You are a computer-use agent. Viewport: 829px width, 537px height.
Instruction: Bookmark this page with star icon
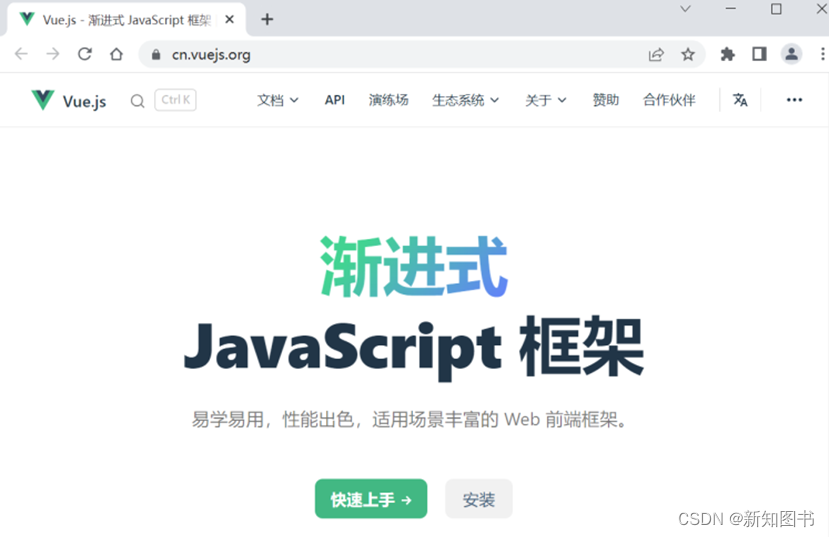pyautogui.click(x=688, y=54)
